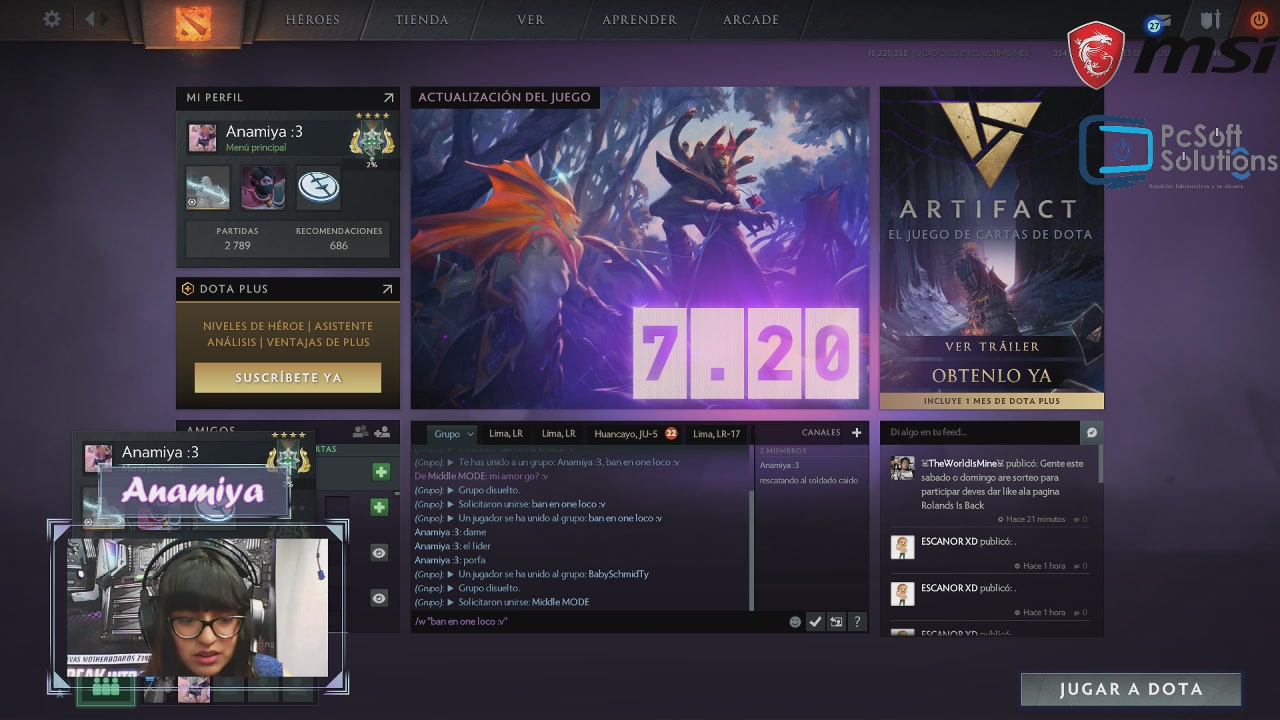Switch to Huancayo, JU-5 chat tab
Image resolution: width=1280 pixels, height=720 pixels.
(635, 434)
